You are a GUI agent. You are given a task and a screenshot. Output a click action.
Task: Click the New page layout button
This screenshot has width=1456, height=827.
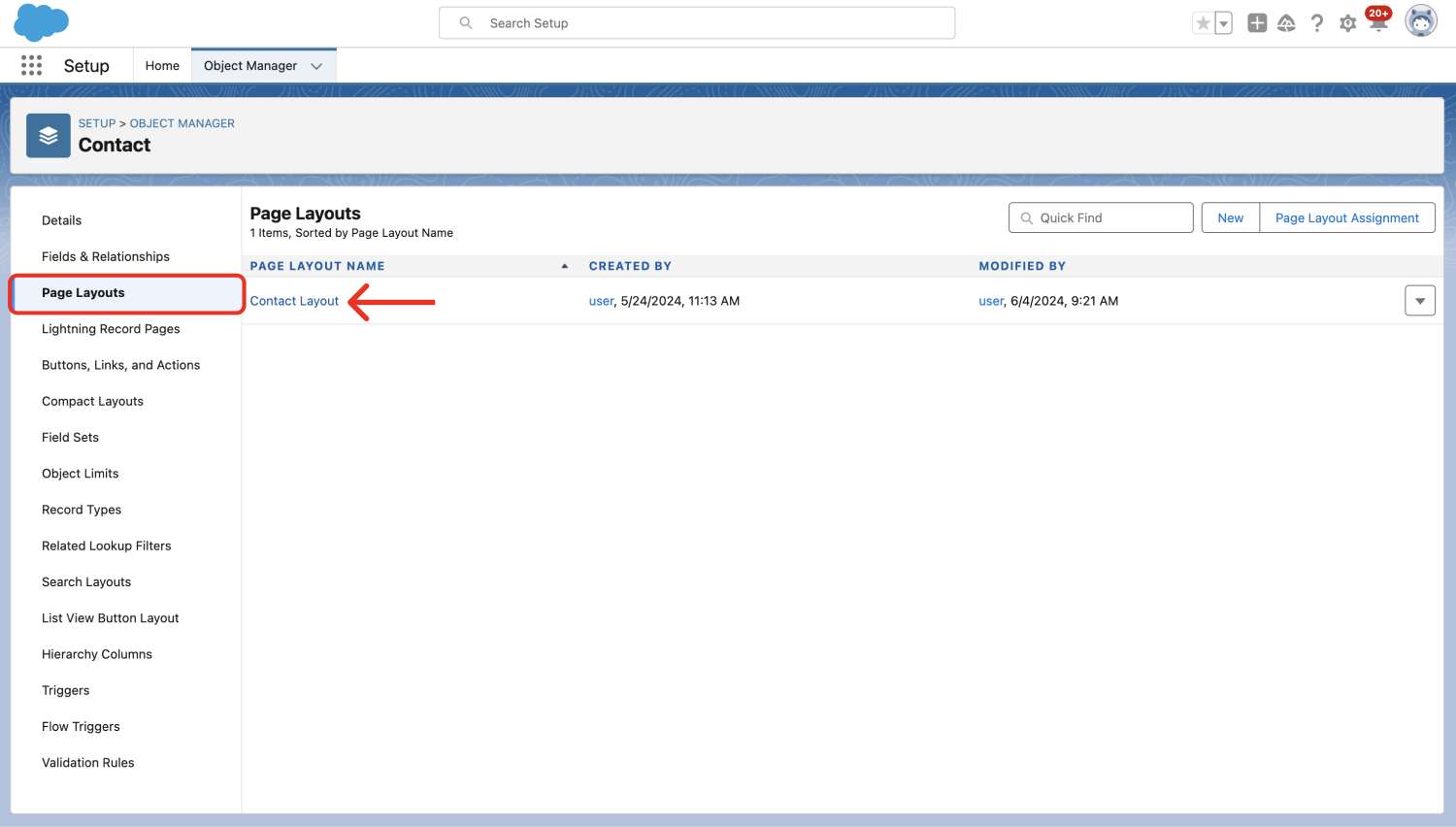coord(1230,217)
